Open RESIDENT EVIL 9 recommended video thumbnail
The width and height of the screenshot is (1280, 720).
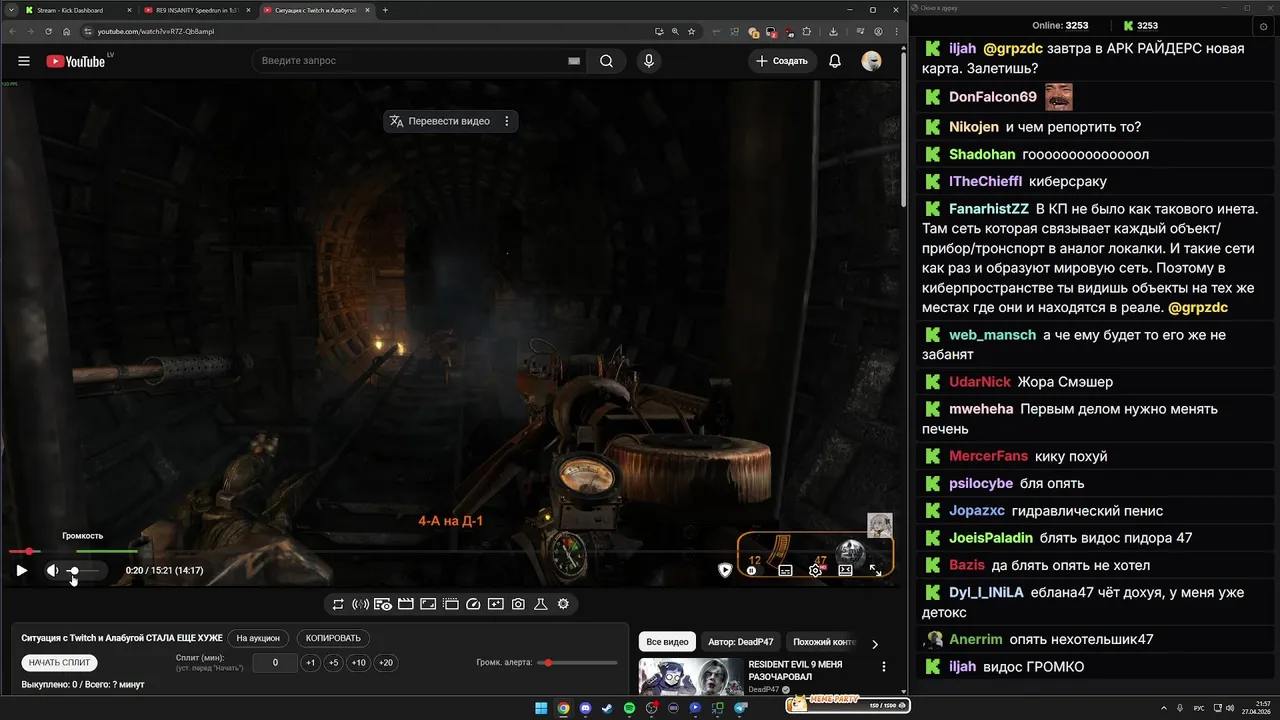pos(690,676)
